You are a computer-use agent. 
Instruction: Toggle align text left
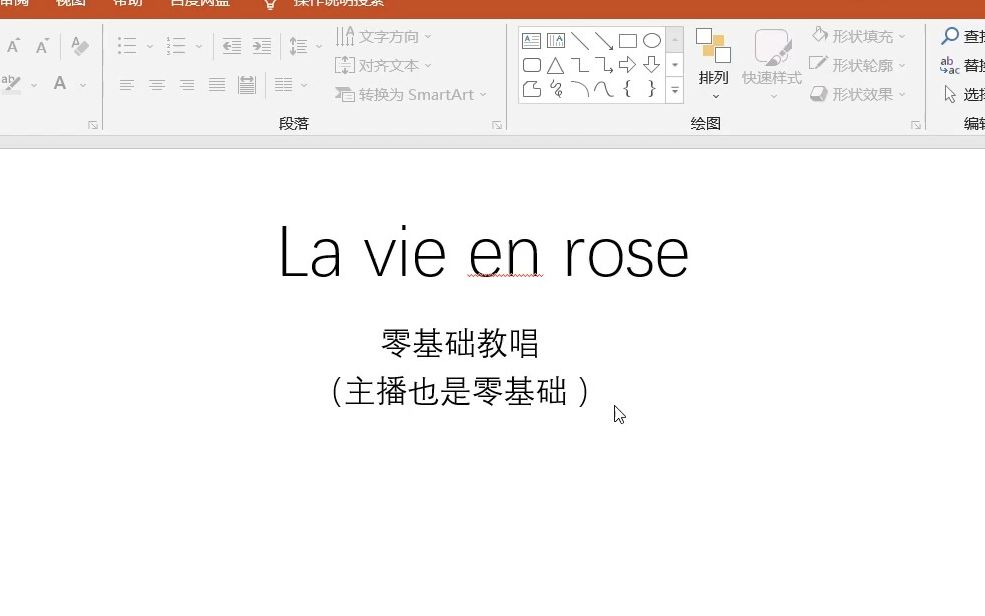(x=127, y=85)
